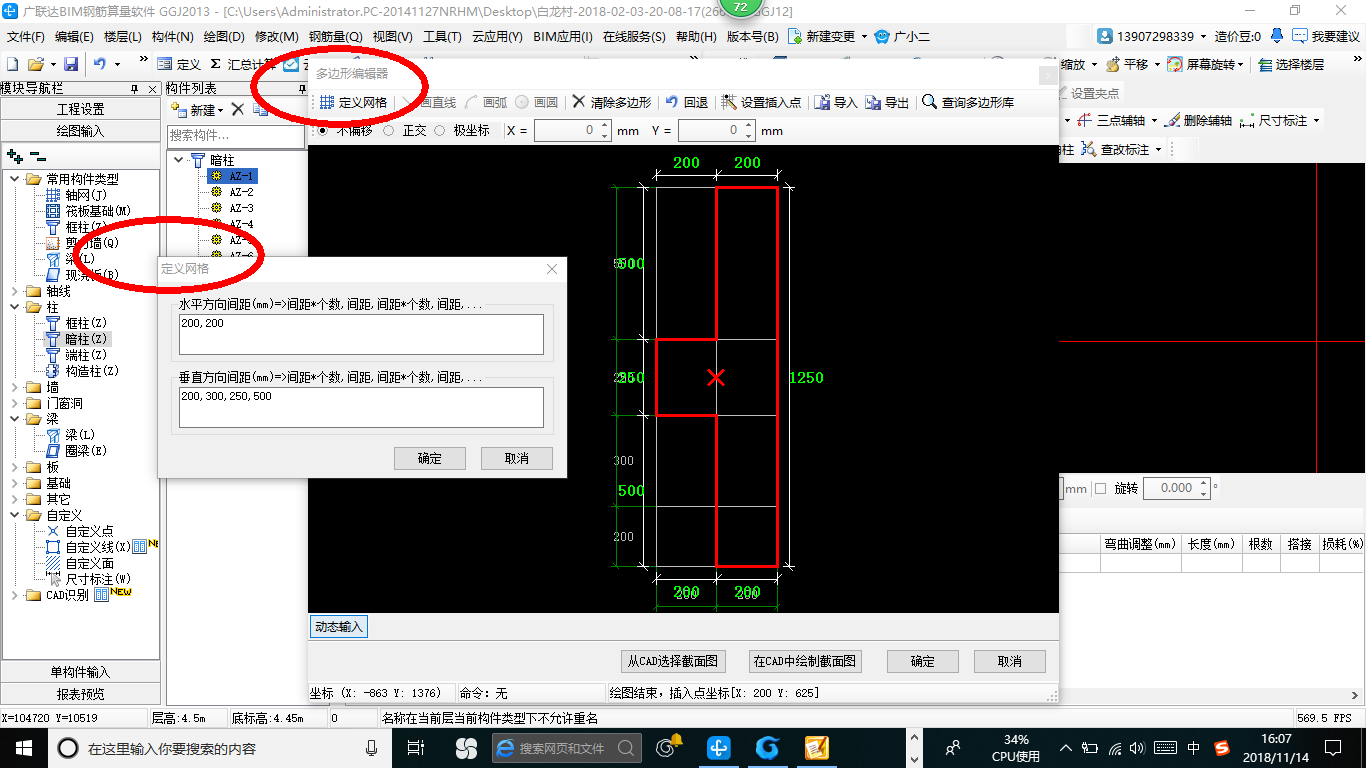Click the notification bell icon

coord(1278,36)
